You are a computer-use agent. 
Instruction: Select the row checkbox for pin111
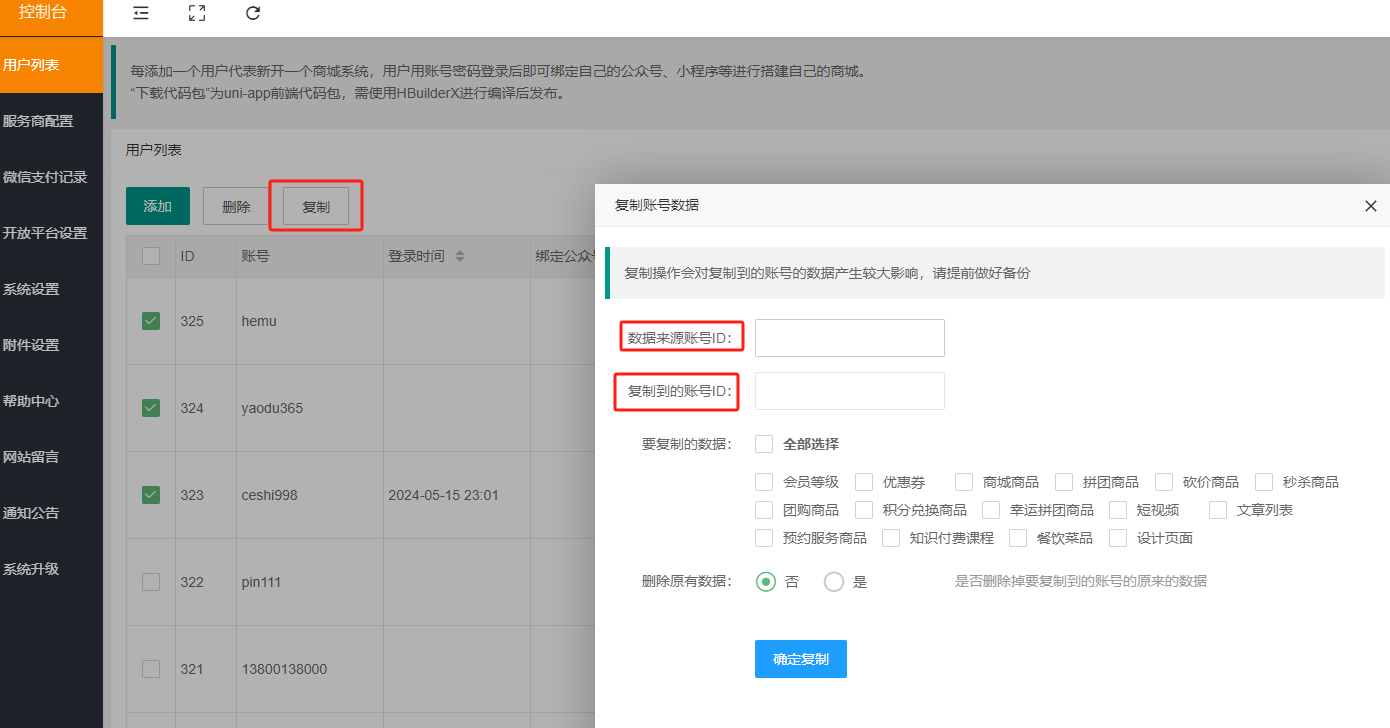coord(151,582)
